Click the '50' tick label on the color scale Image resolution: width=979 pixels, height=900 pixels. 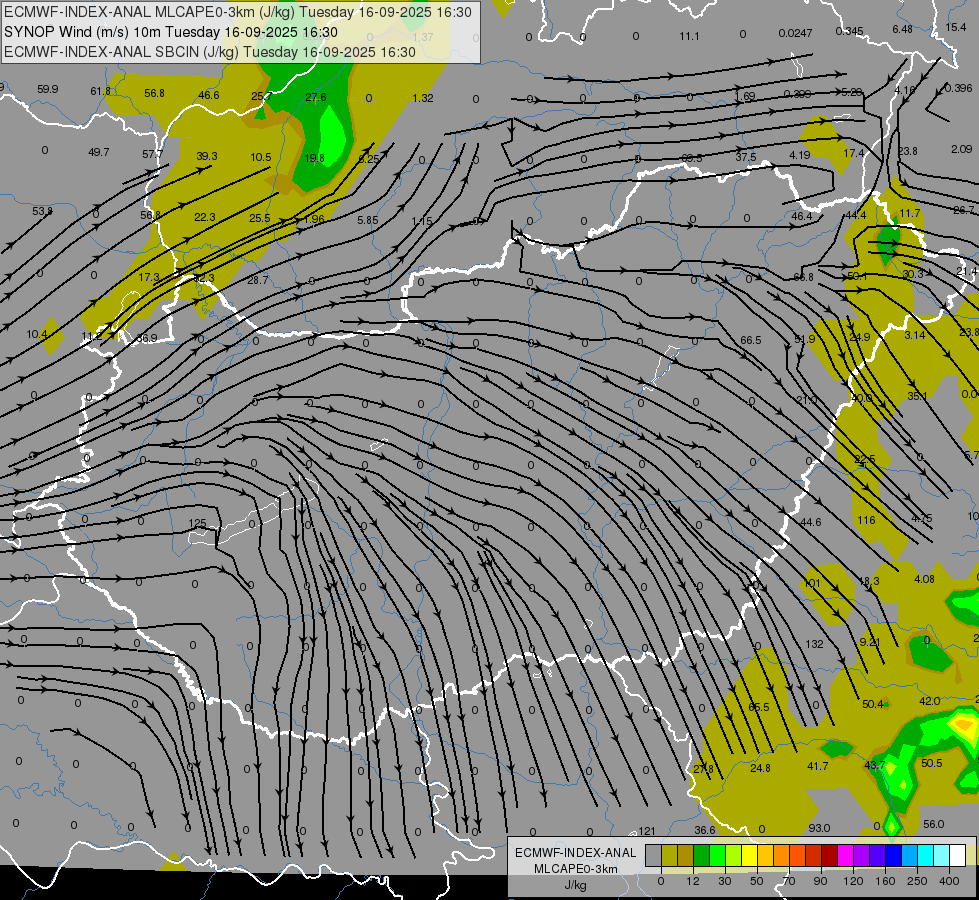click(x=757, y=881)
